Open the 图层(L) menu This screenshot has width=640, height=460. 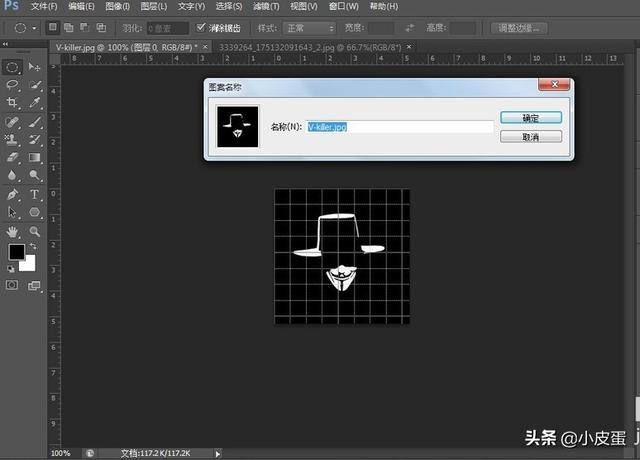pos(153,7)
